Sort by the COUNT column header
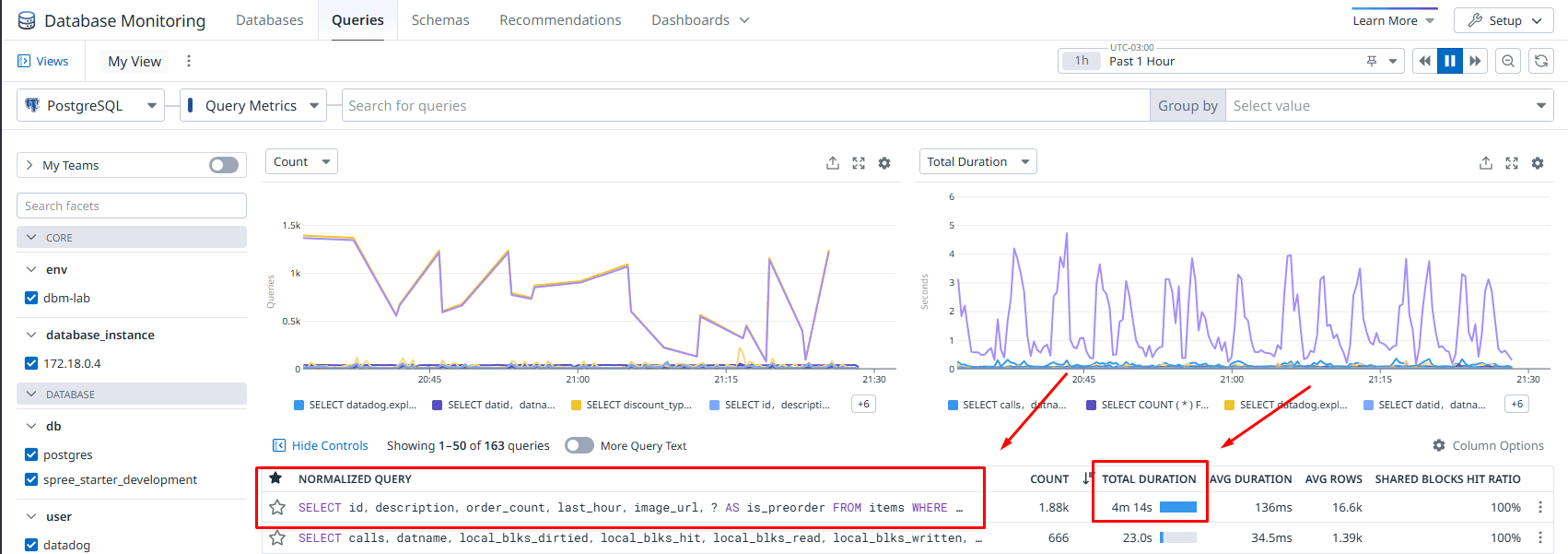The width and height of the screenshot is (1568, 554). click(x=1049, y=478)
